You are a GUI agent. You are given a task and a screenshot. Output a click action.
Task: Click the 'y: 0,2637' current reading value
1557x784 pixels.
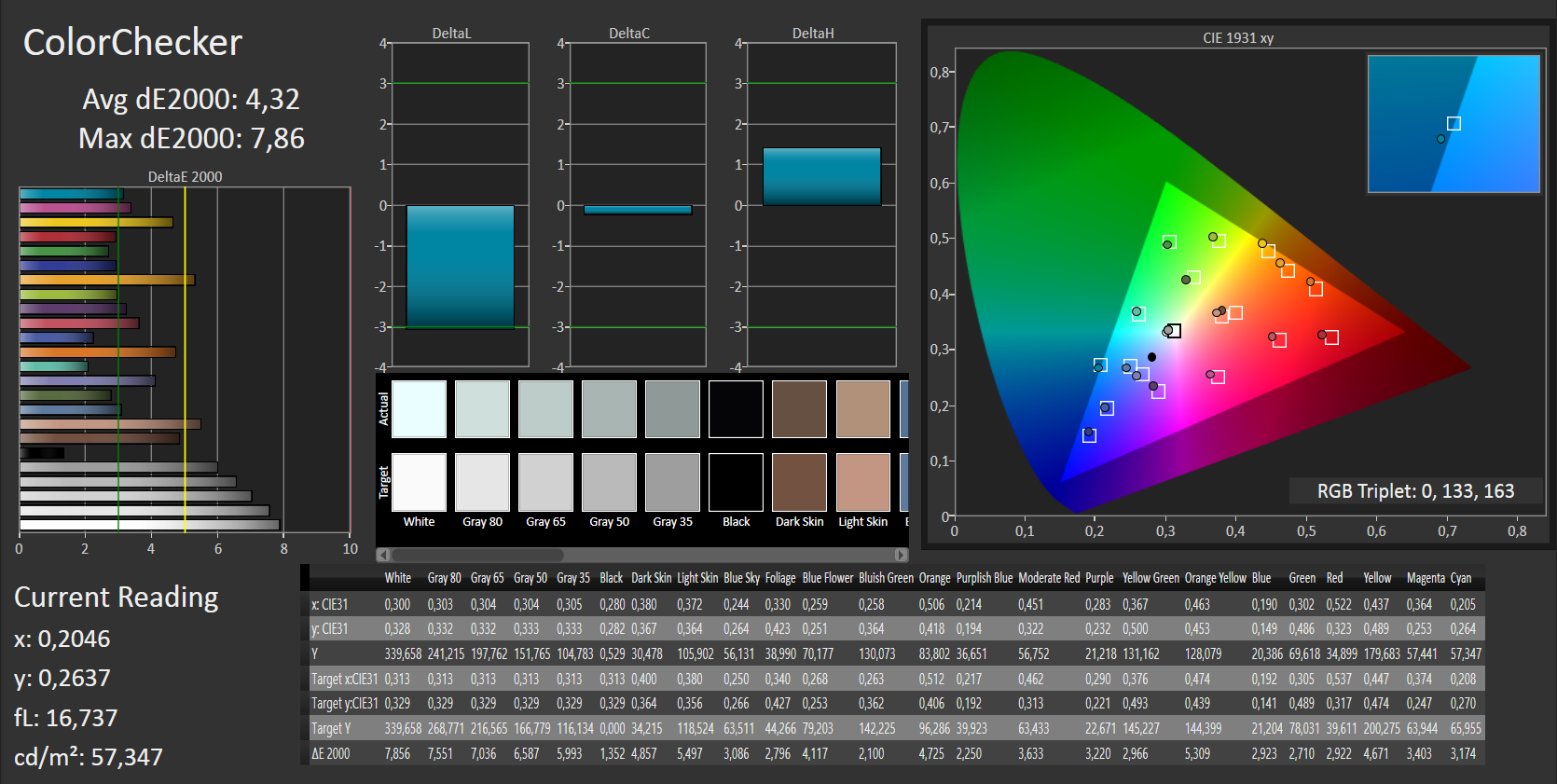pos(62,678)
